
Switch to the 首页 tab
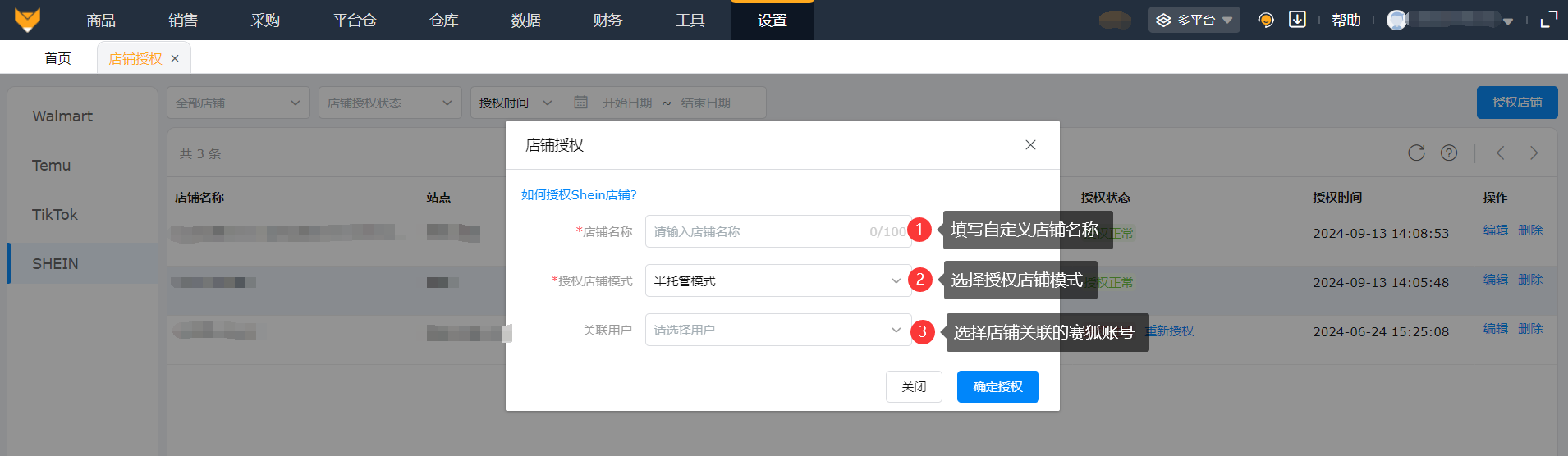[x=57, y=58]
